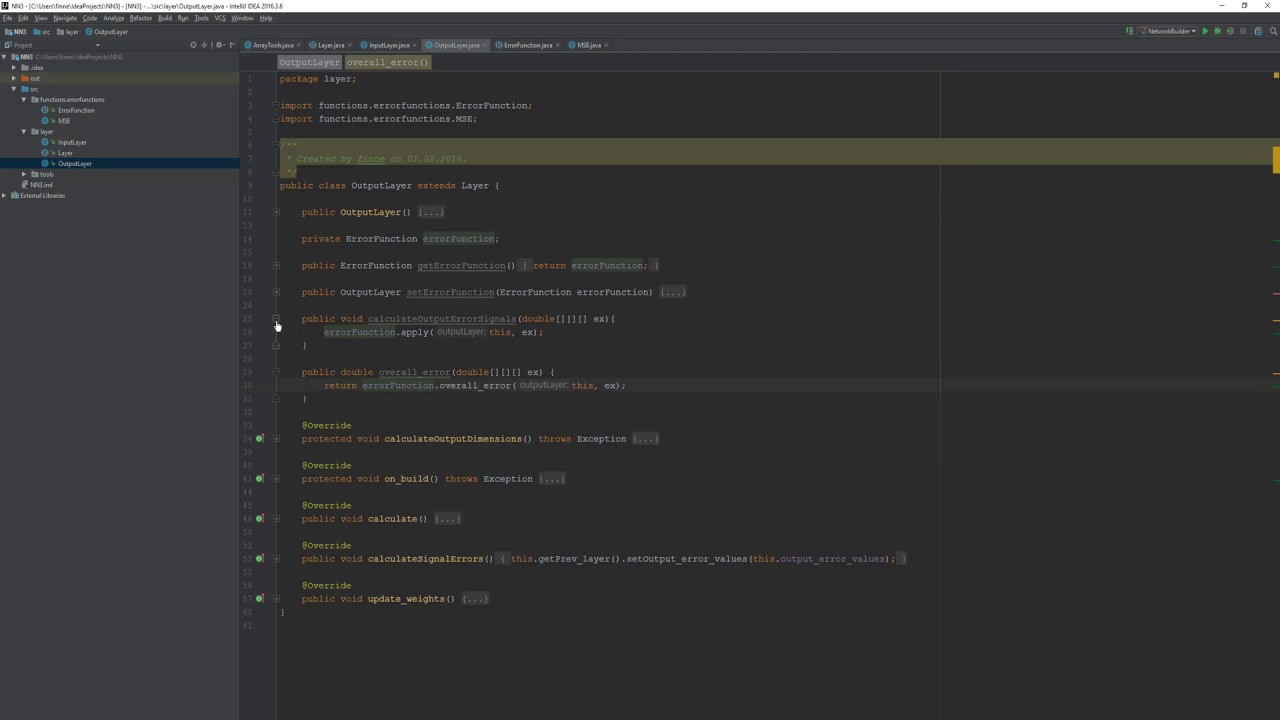This screenshot has height=720, width=1280.
Task: Collapse the src folder
Action: point(14,89)
